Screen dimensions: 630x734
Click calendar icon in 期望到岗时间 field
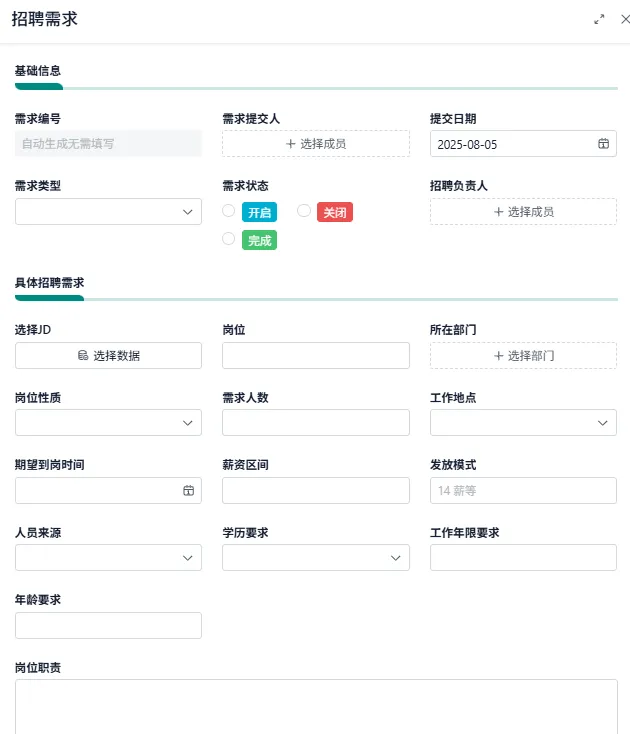[188, 490]
